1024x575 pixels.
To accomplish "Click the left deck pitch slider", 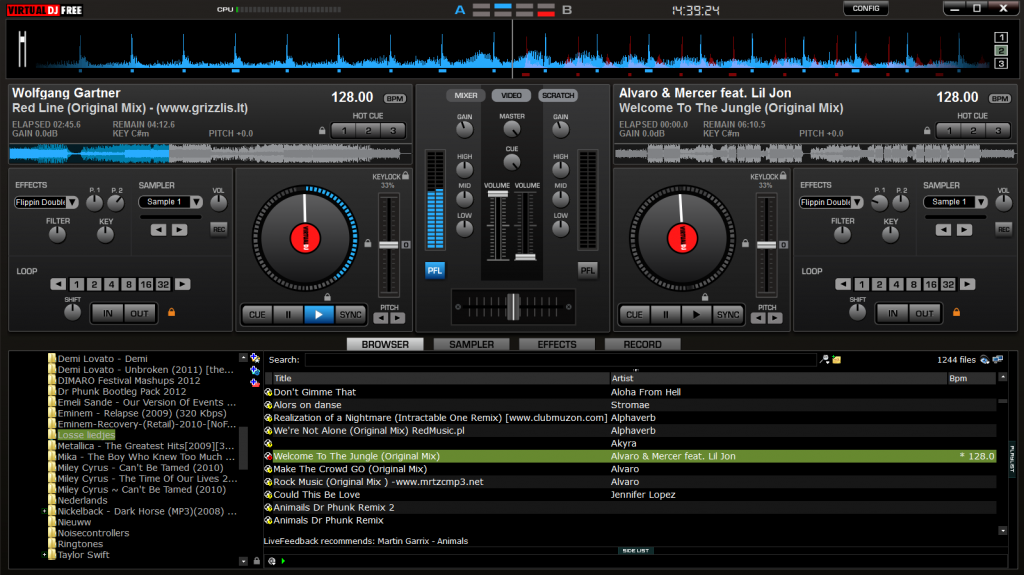I will click(389, 245).
